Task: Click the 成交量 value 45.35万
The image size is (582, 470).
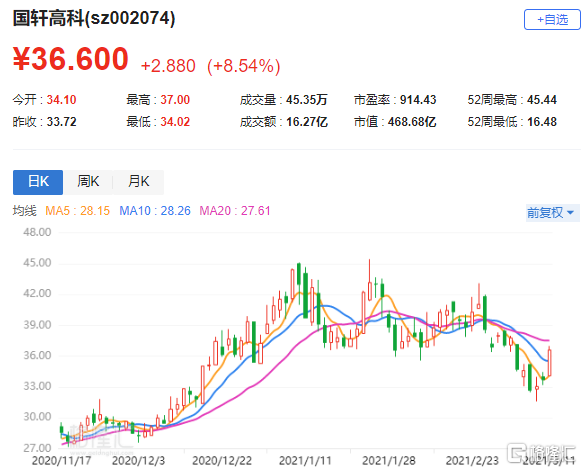Action: (307, 99)
